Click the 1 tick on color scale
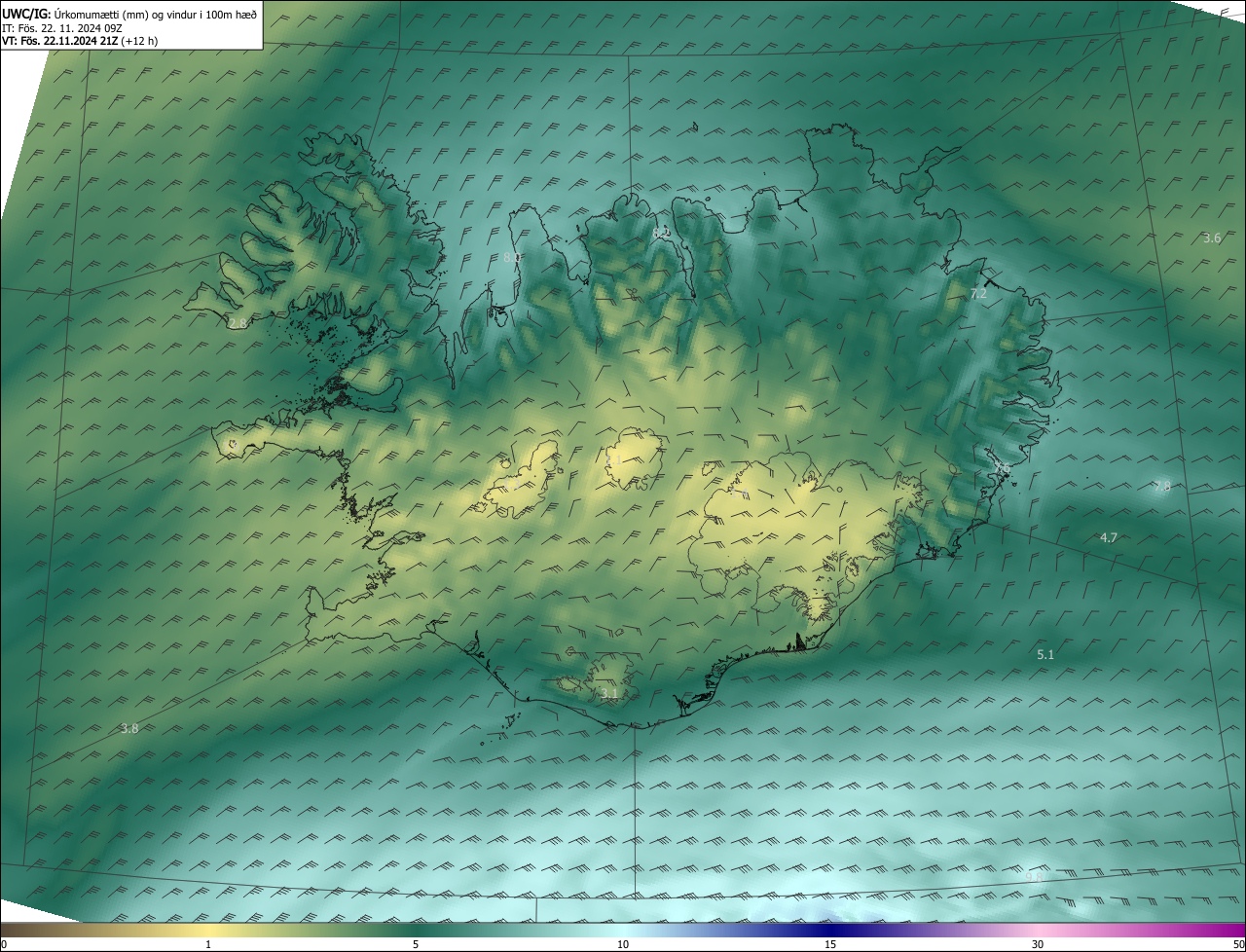 click(x=208, y=944)
